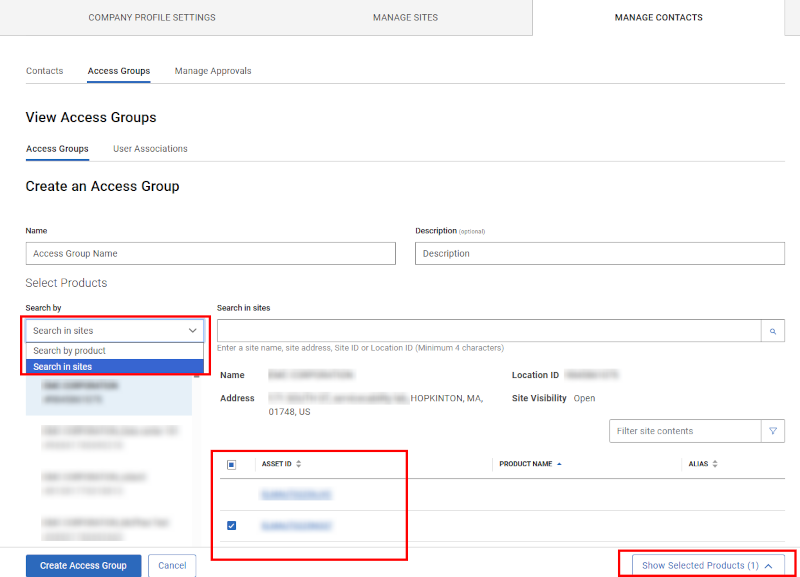
Task: Open Company Profile Settings tab
Action: 152,17
